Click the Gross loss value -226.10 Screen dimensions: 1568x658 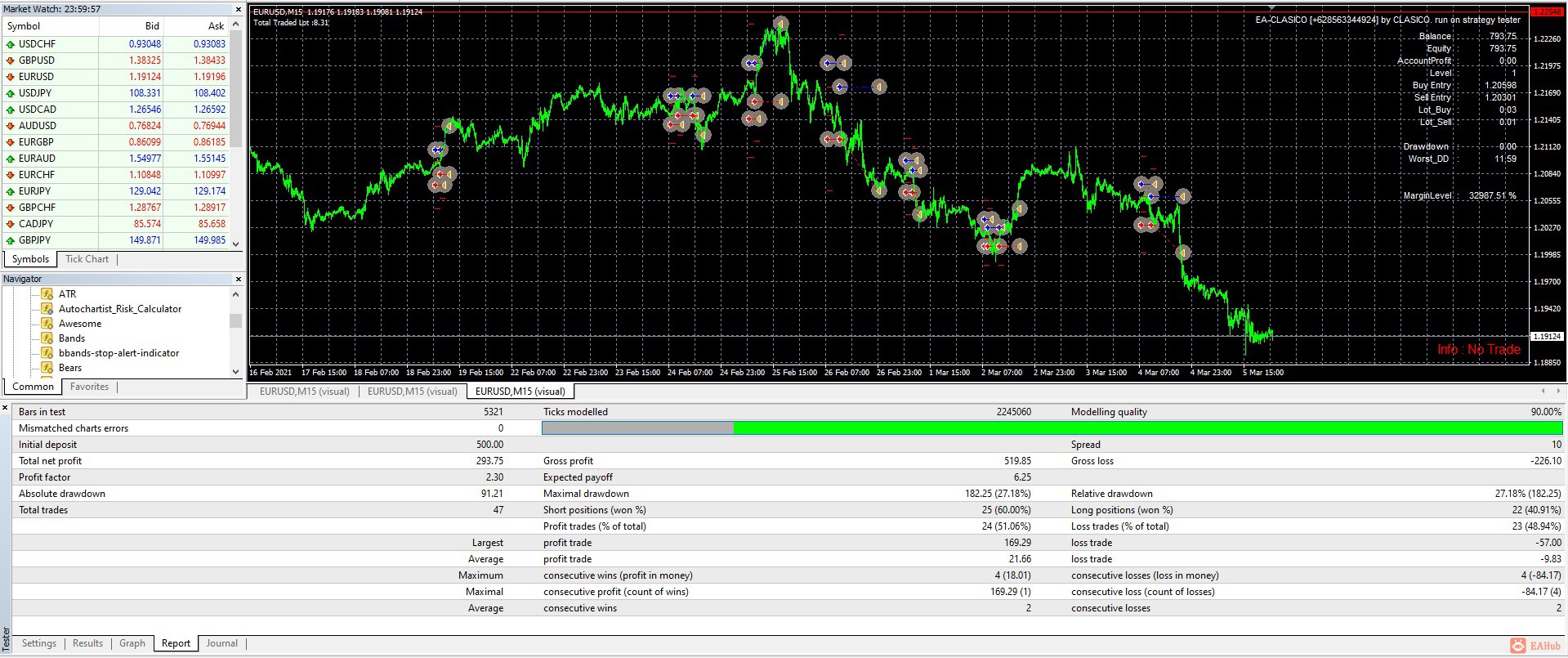[1545, 461]
